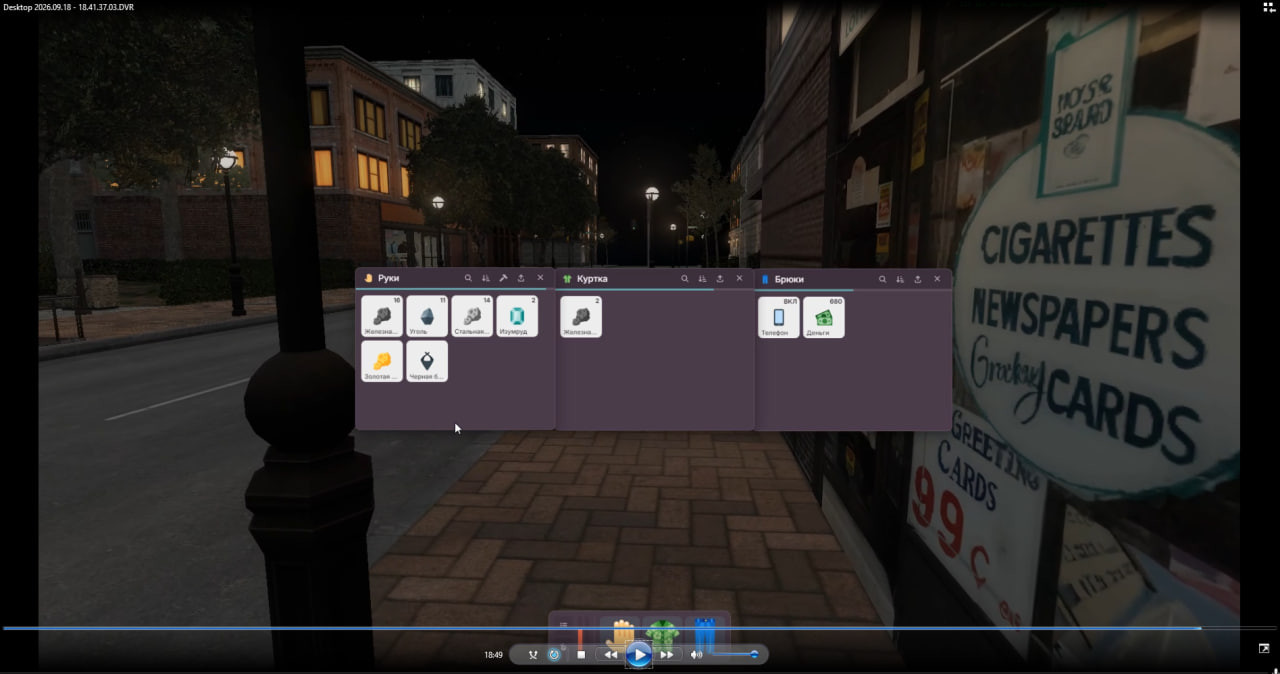Image resolution: width=1280 pixels, height=674 pixels.
Task: Stop the video playback
Action: (x=581, y=655)
